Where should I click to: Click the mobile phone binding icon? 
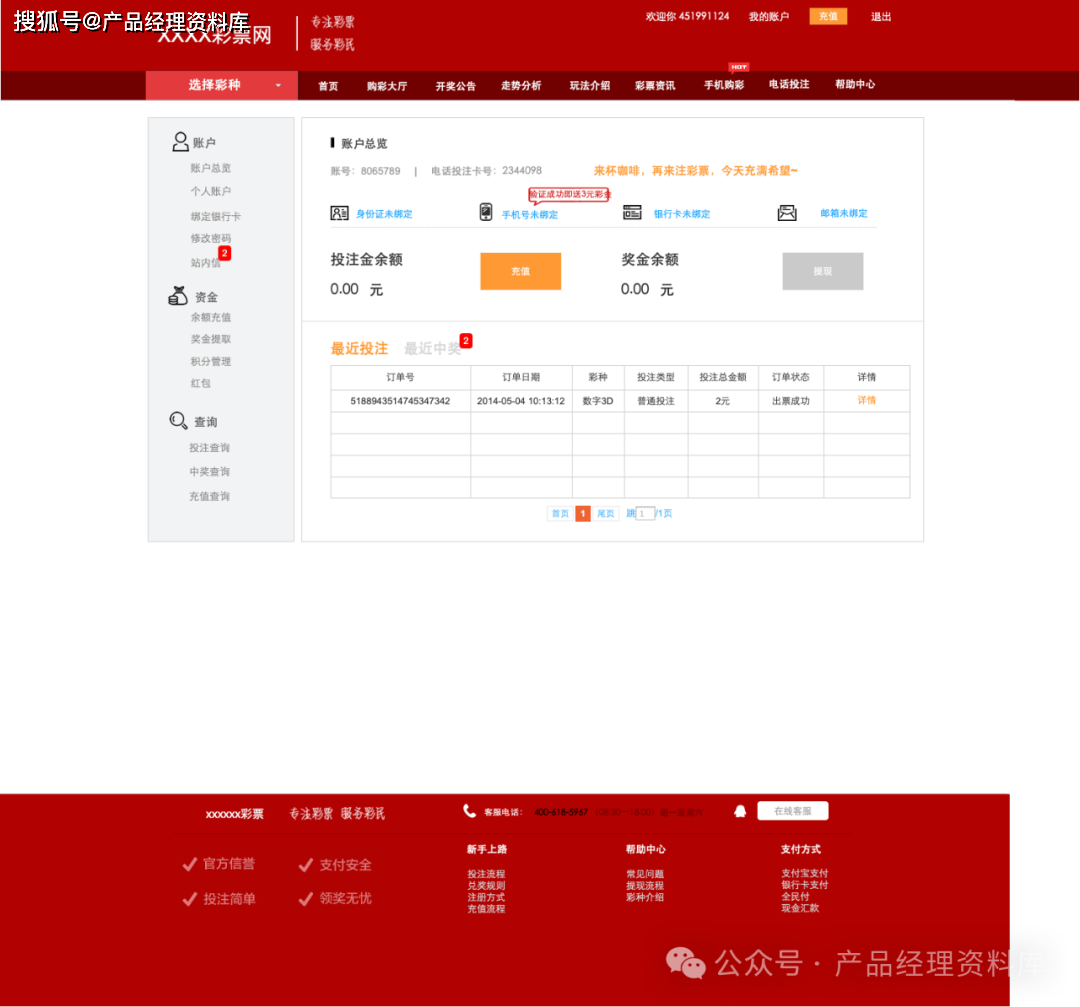pyautogui.click(x=487, y=213)
